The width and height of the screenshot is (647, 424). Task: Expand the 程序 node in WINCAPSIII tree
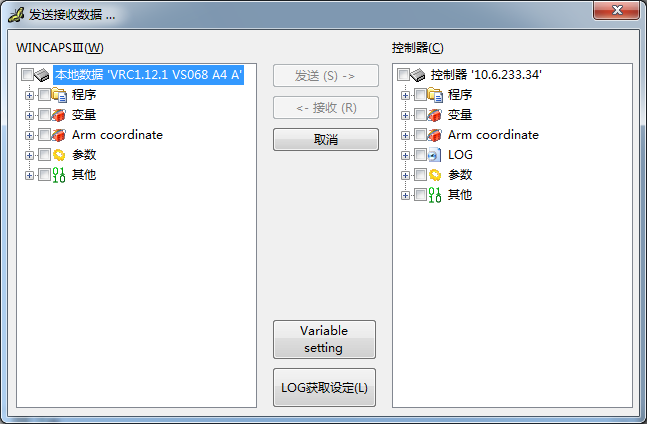click(x=29, y=95)
